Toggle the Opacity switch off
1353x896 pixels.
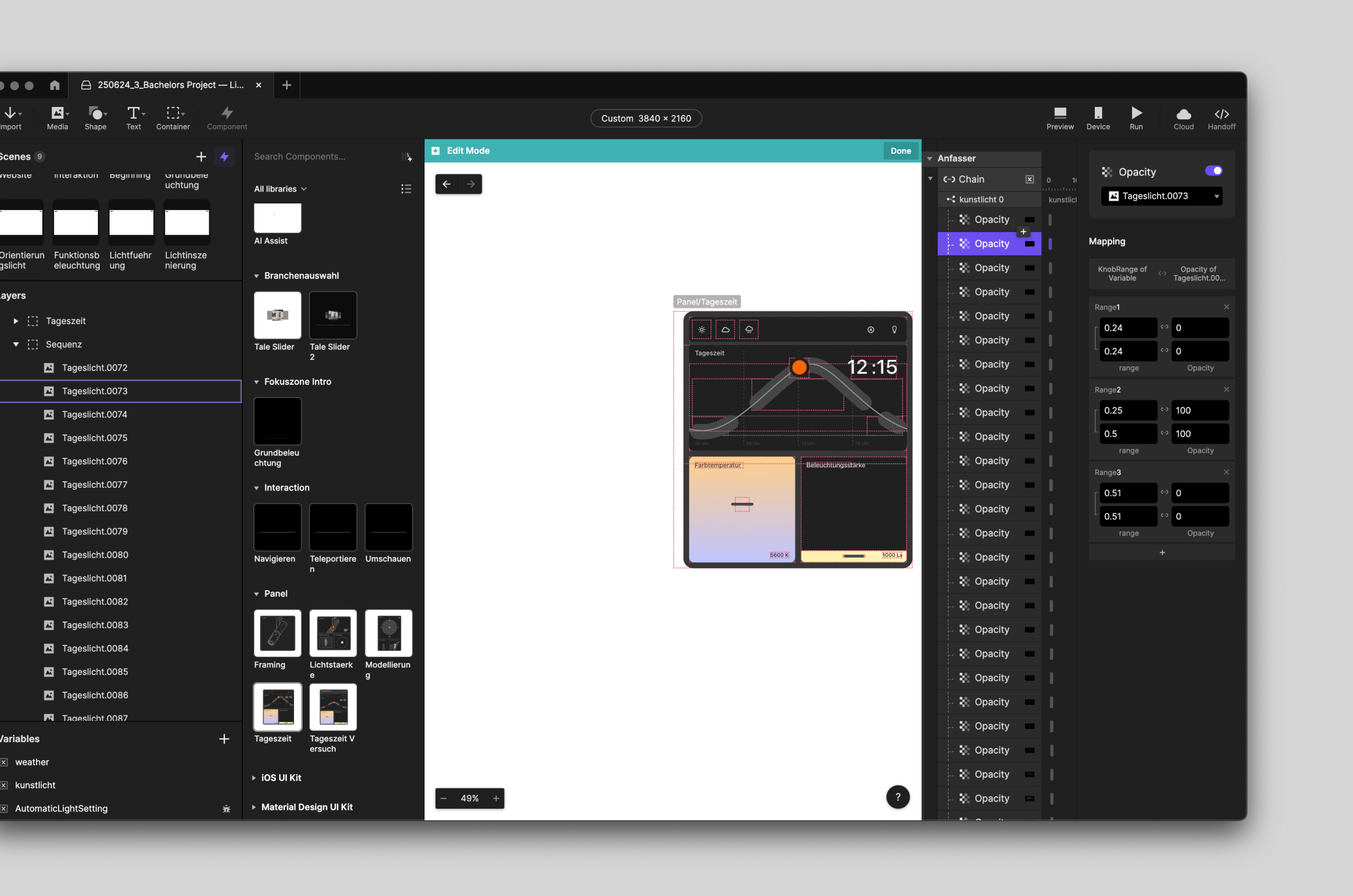1213,171
